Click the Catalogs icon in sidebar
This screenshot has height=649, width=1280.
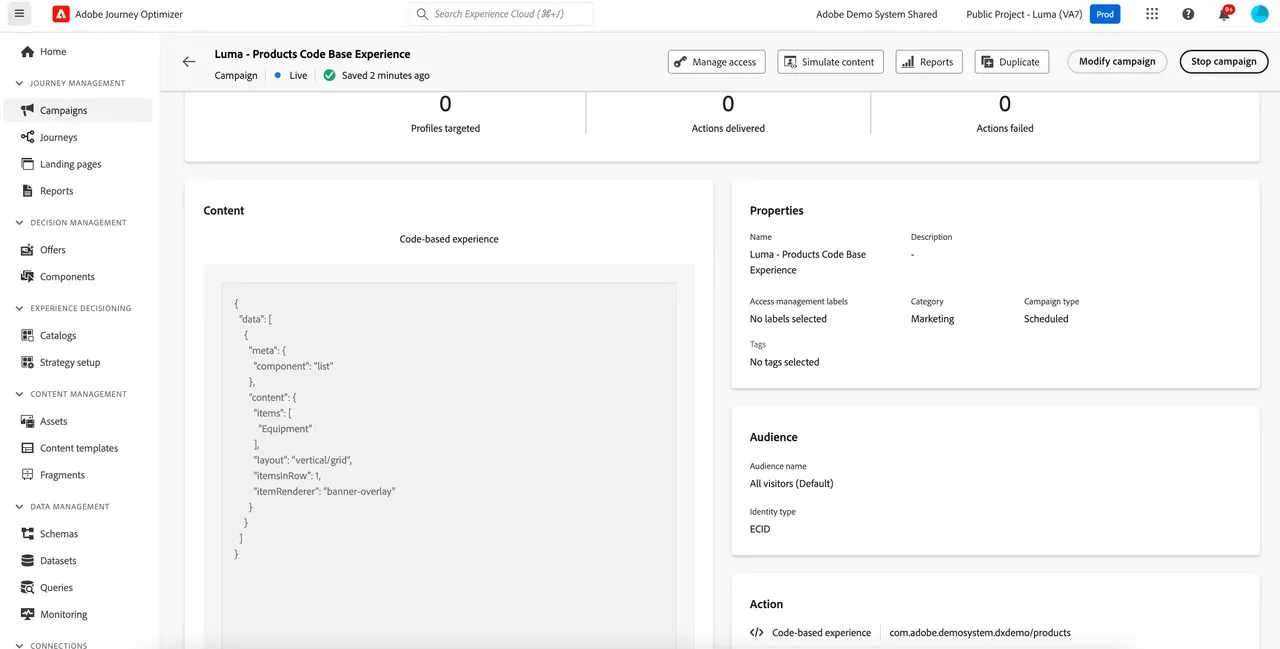tap(28, 336)
